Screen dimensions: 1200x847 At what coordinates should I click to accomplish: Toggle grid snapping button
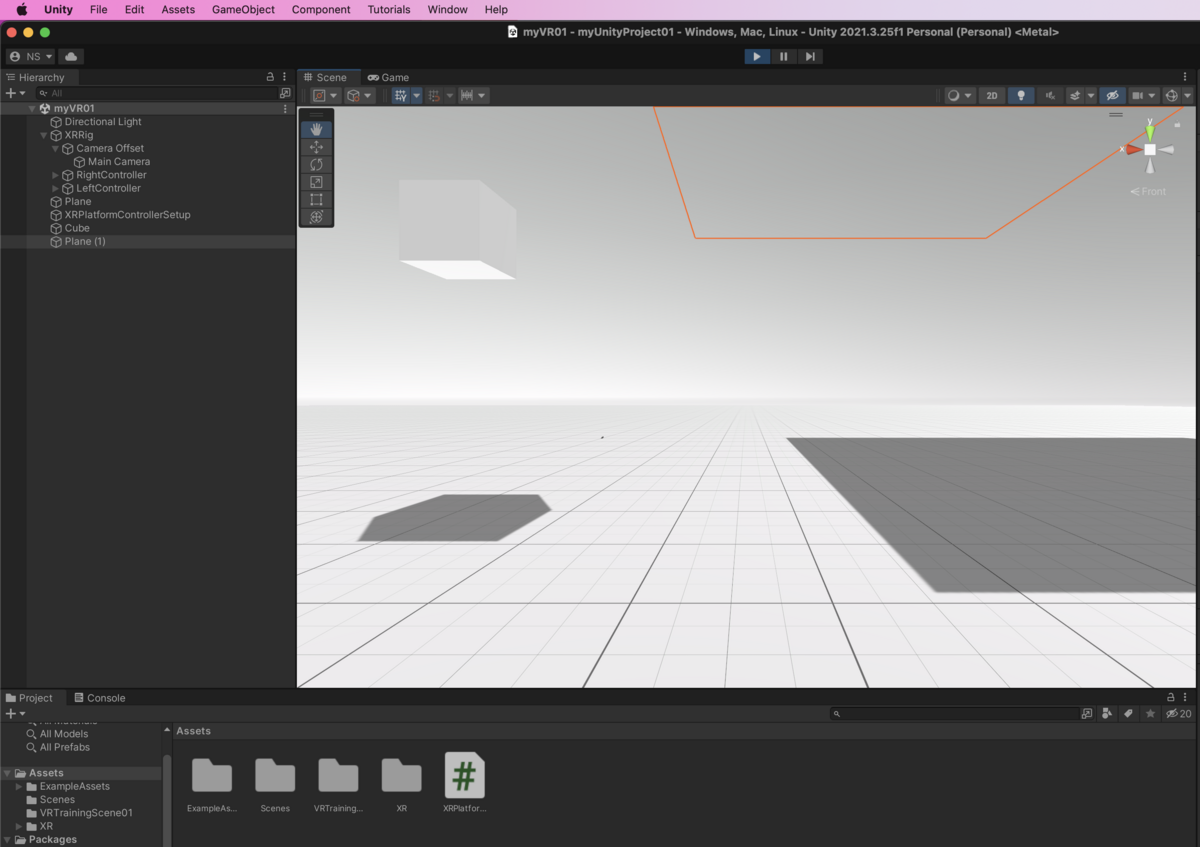point(434,96)
